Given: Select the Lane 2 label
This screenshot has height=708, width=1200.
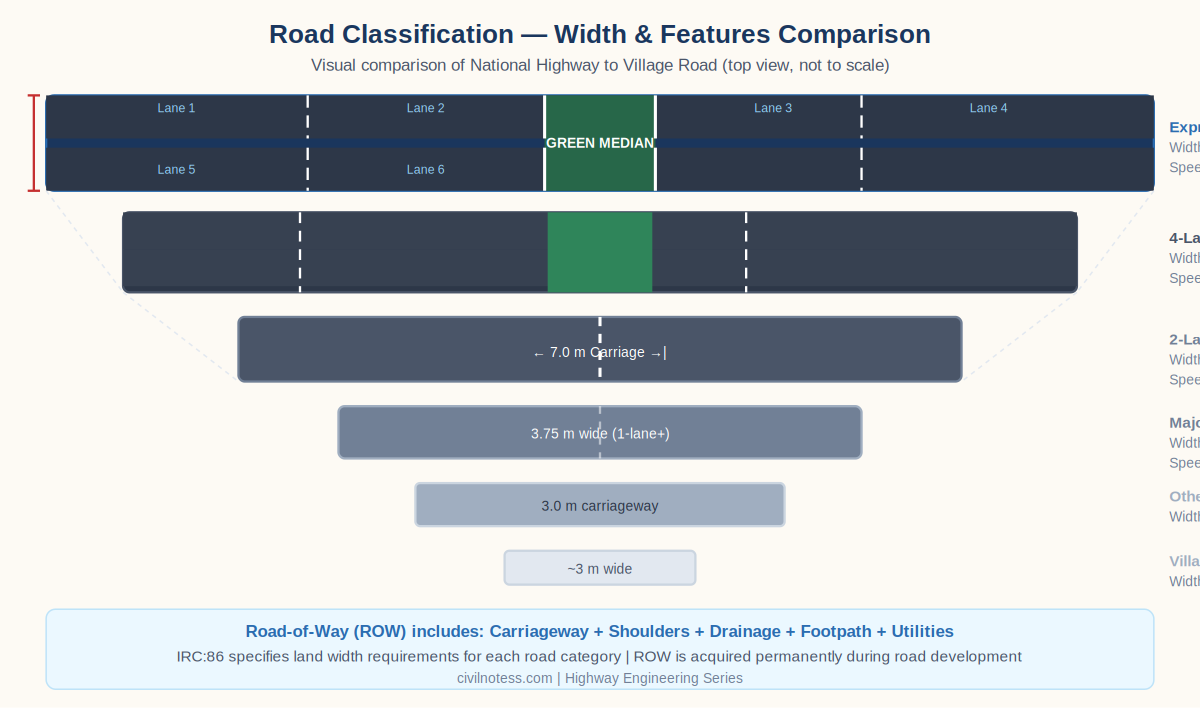Looking at the screenshot, I should coord(425,108).
